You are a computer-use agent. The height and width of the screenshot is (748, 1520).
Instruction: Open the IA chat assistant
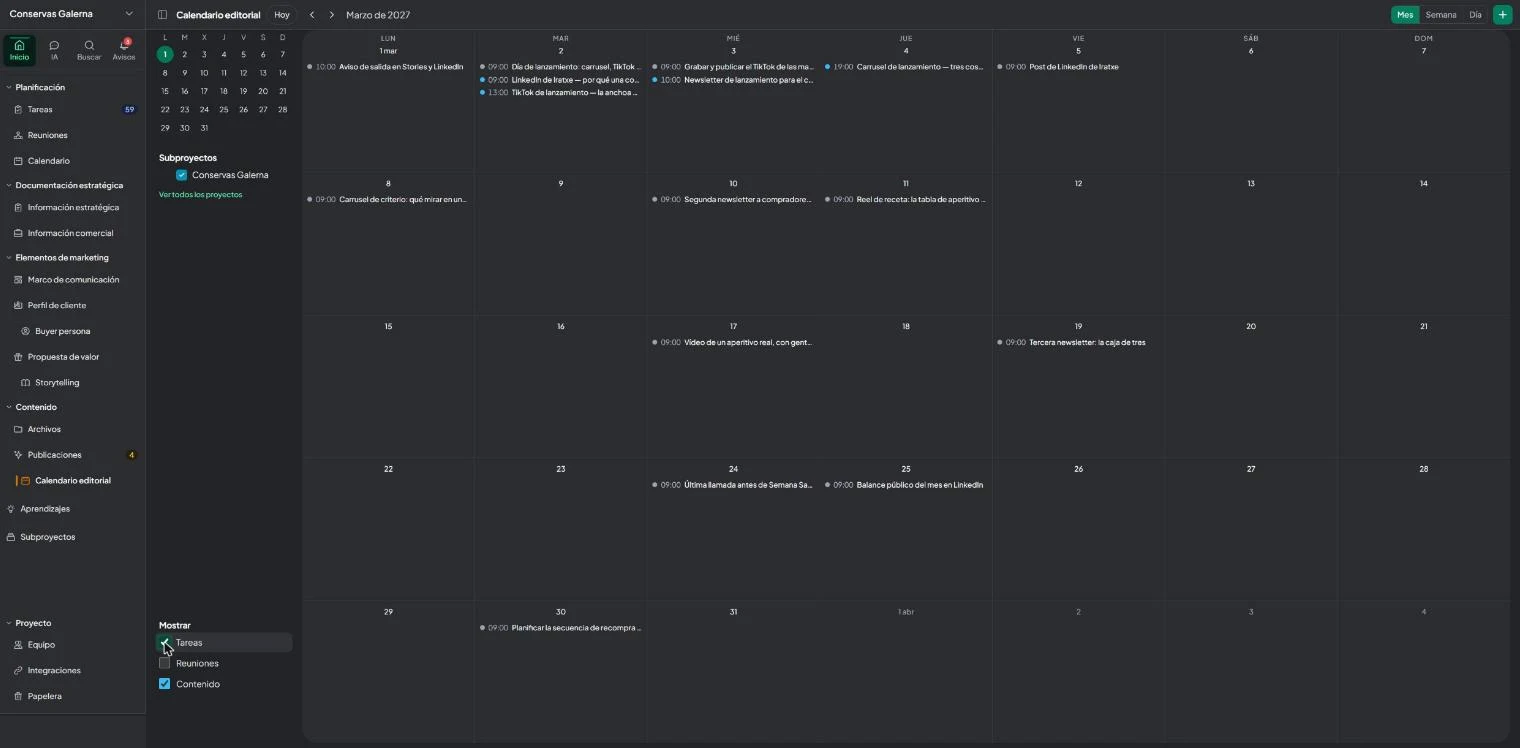point(54,50)
